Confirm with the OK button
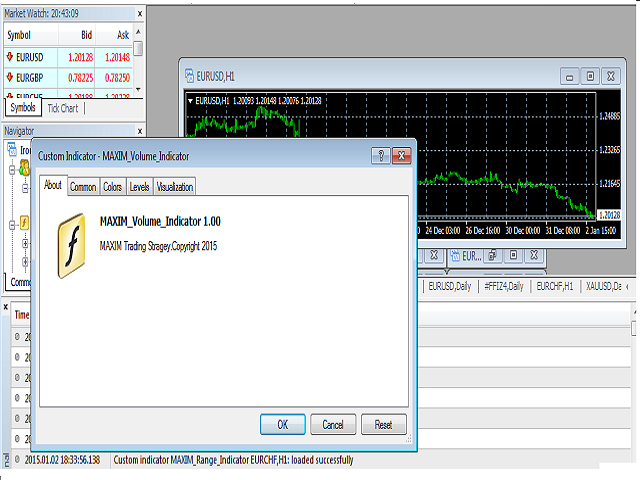This screenshot has width=640, height=480. (282, 424)
